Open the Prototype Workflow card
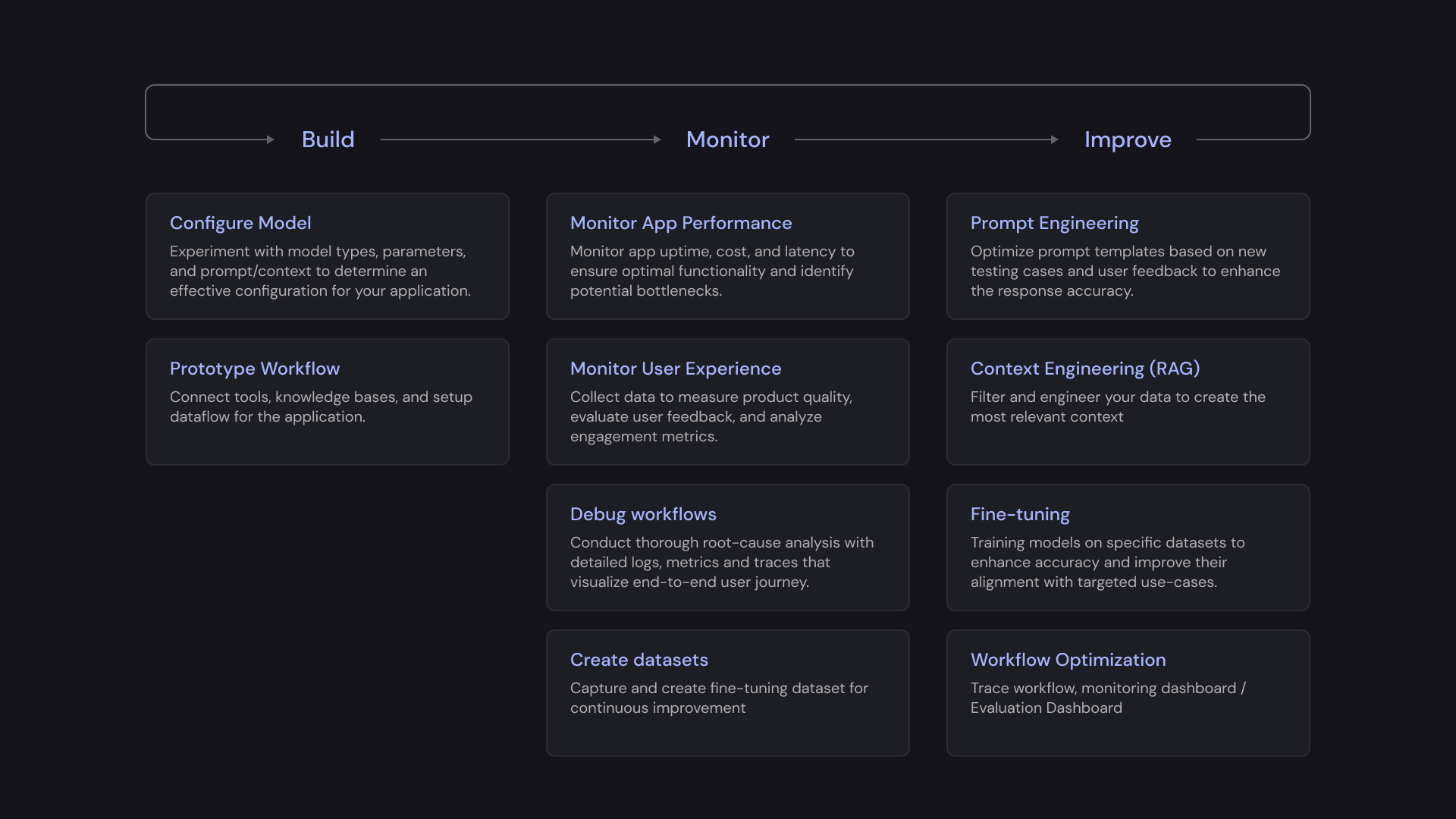Screen dimensions: 1456x819 point(327,401)
